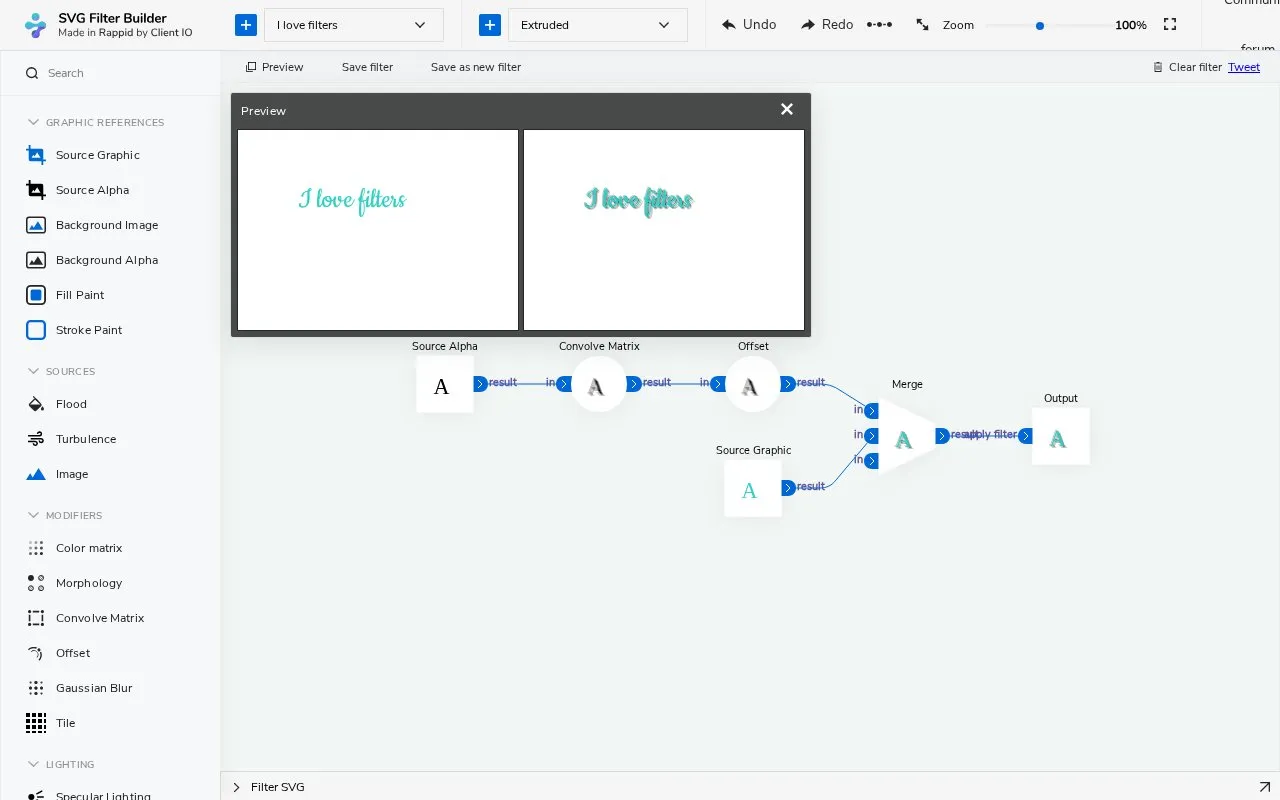Choose the Tile modifier icon
Image resolution: width=1280 pixels, height=800 pixels.
coord(36,723)
